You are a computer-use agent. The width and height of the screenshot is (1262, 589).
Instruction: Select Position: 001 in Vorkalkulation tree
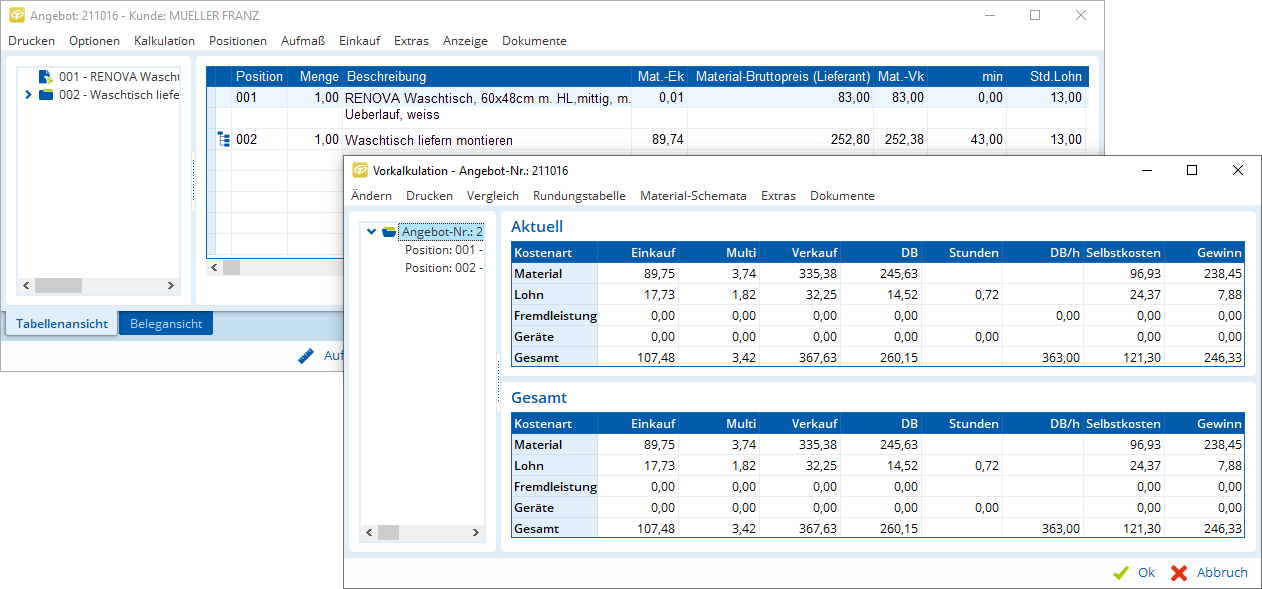[444, 250]
